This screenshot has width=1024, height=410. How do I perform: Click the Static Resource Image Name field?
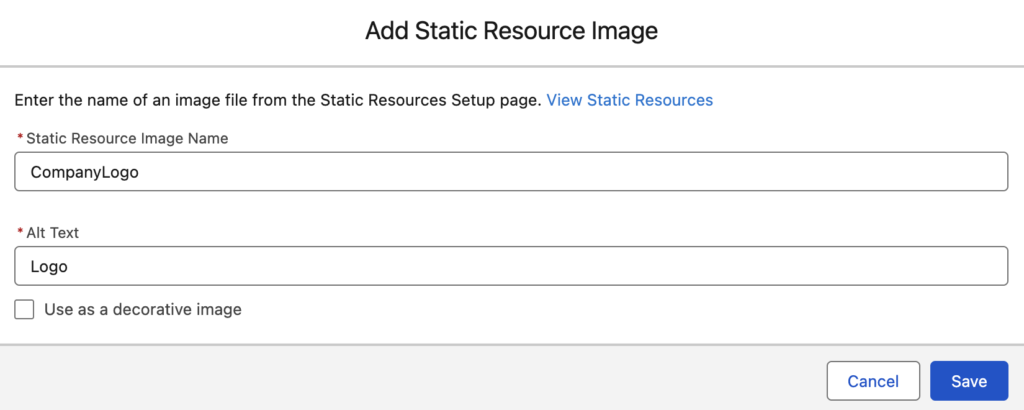pos(511,172)
